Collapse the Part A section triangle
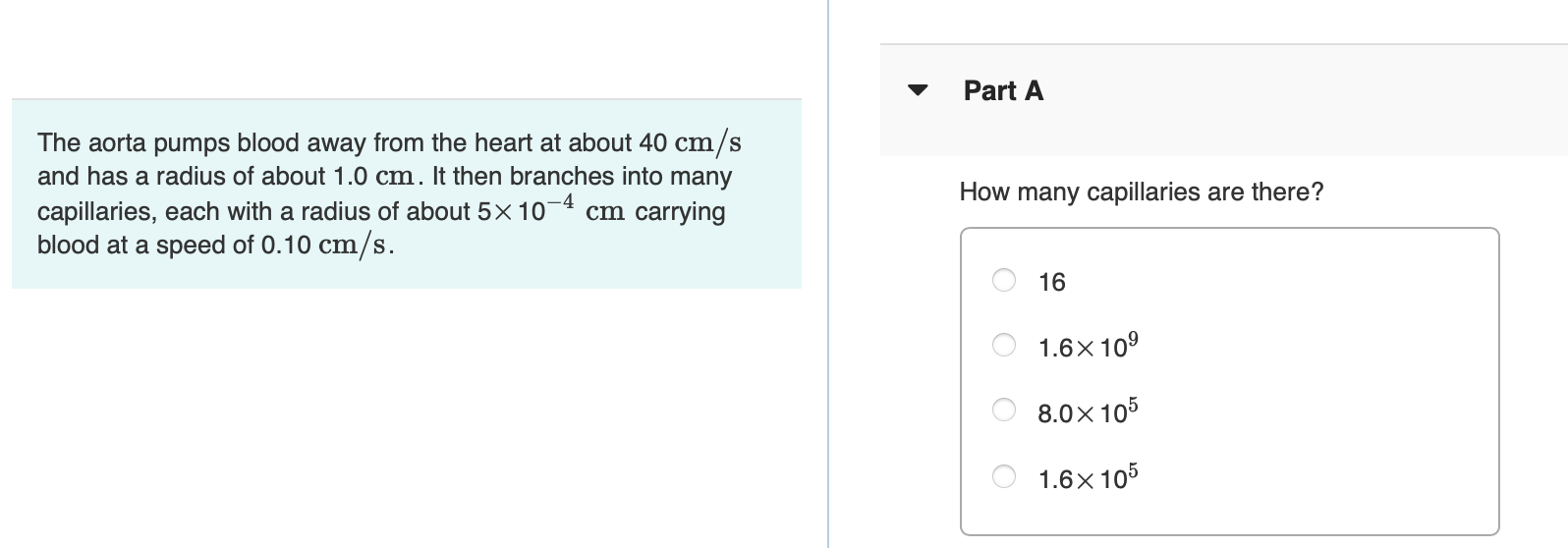The image size is (1568, 548). (919, 90)
